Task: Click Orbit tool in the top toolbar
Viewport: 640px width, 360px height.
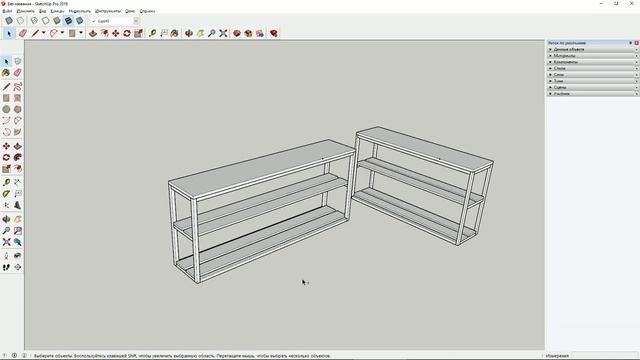Action: coord(189,33)
